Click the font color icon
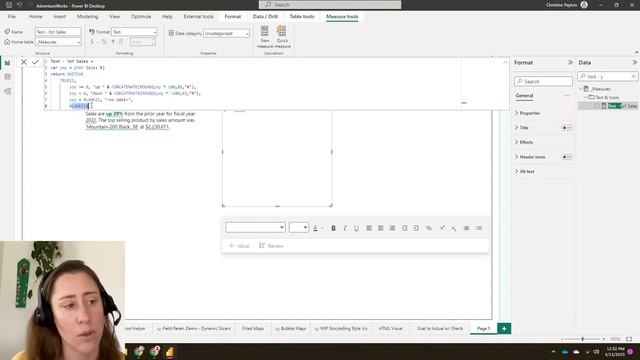Viewport: 640px width, 360px height. [x=316, y=228]
